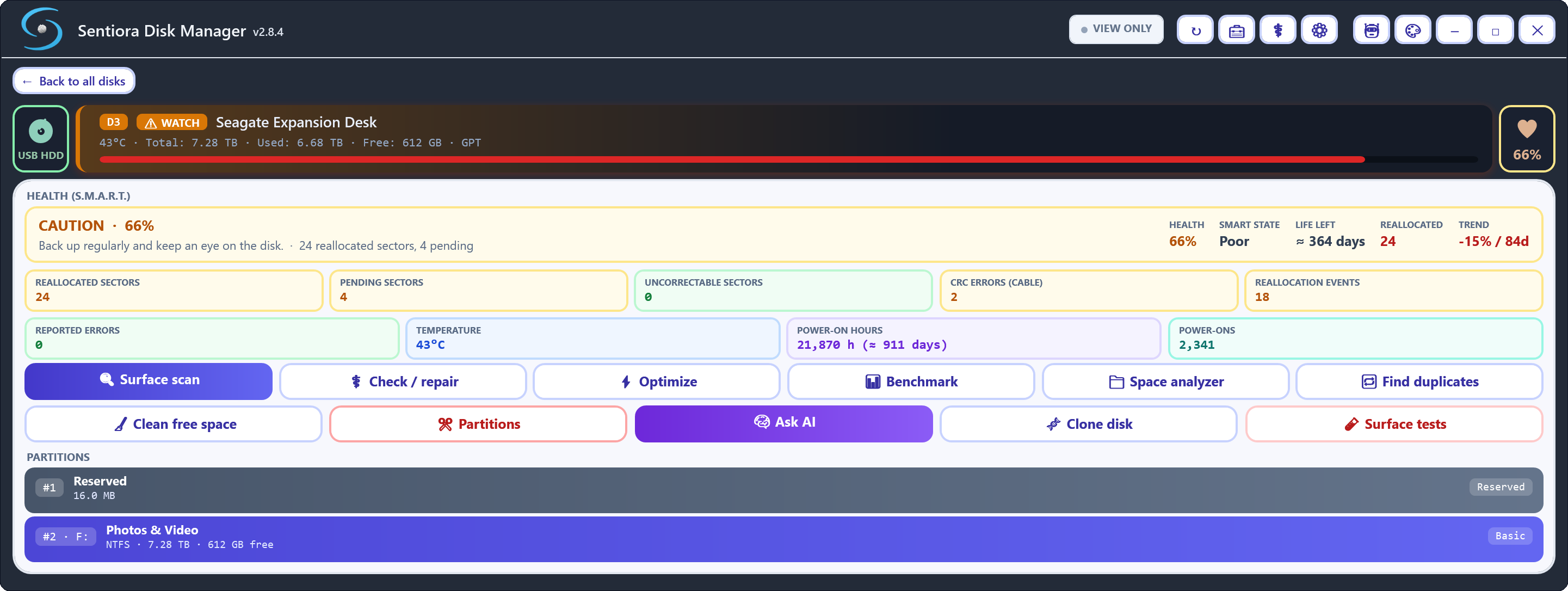The image size is (1568, 591).
Task: Go back to all disks
Action: point(73,81)
